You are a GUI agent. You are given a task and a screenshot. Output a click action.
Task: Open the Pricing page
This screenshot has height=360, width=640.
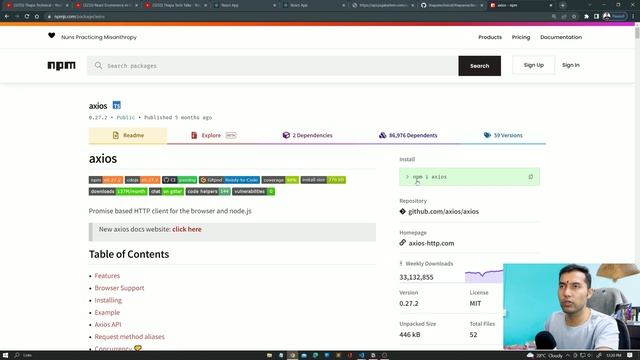[521, 37]
